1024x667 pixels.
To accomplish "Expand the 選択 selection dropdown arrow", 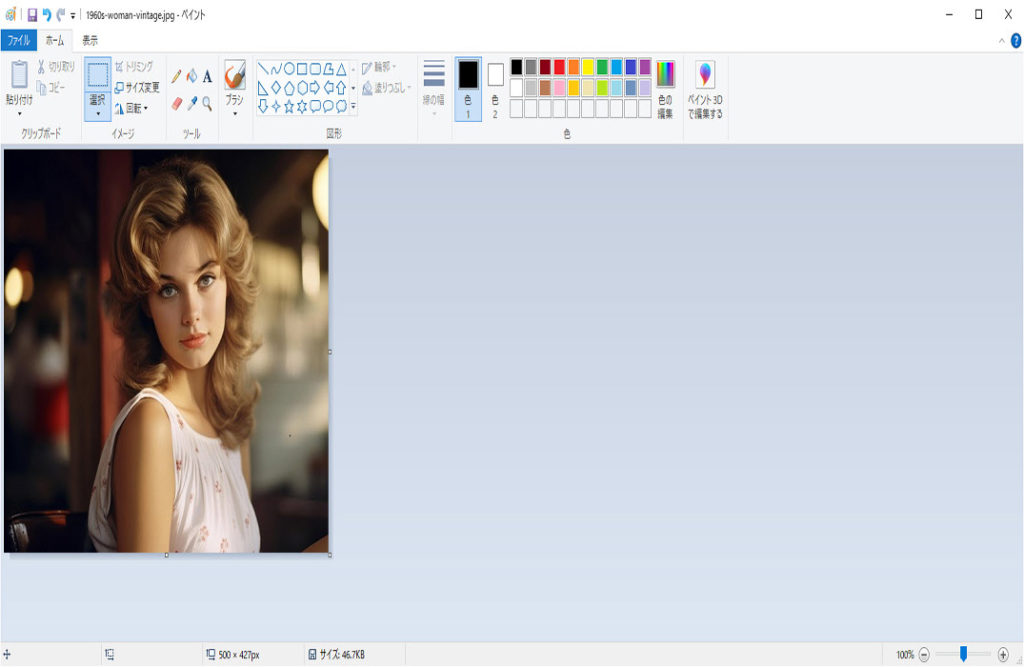I will tap(98, 114).
